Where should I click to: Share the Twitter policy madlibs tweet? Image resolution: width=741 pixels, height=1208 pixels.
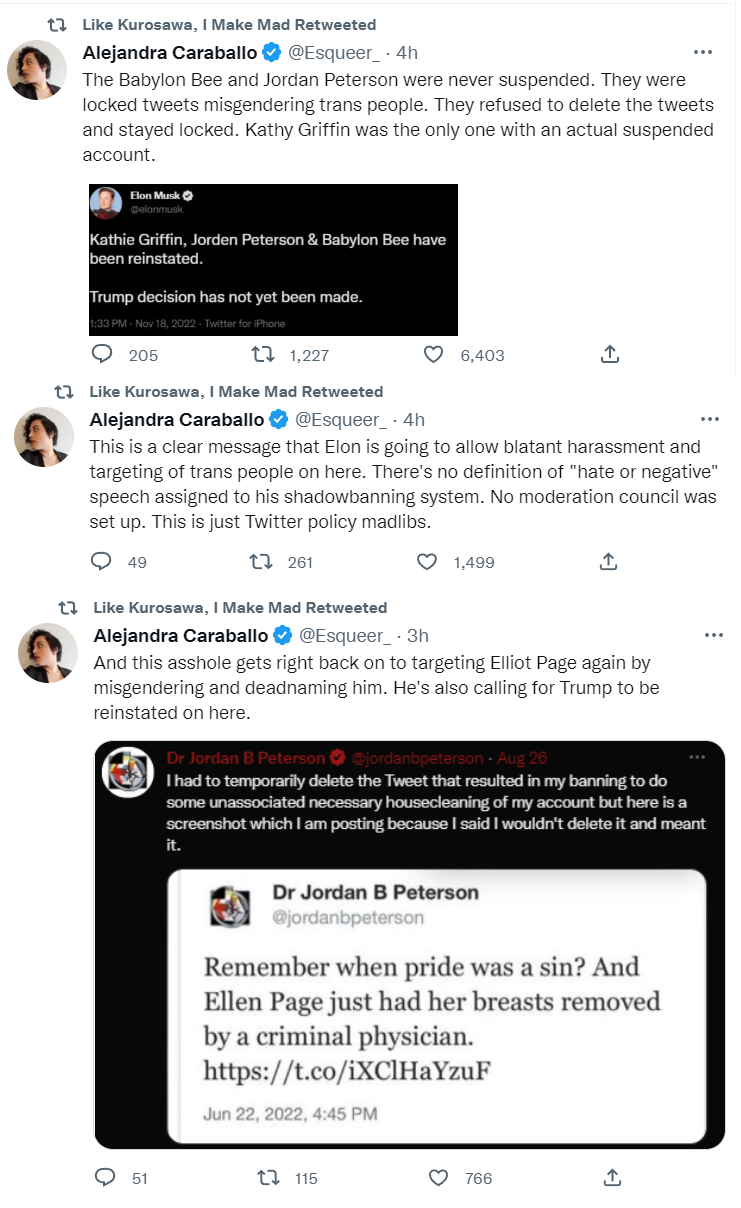(608, 562)
